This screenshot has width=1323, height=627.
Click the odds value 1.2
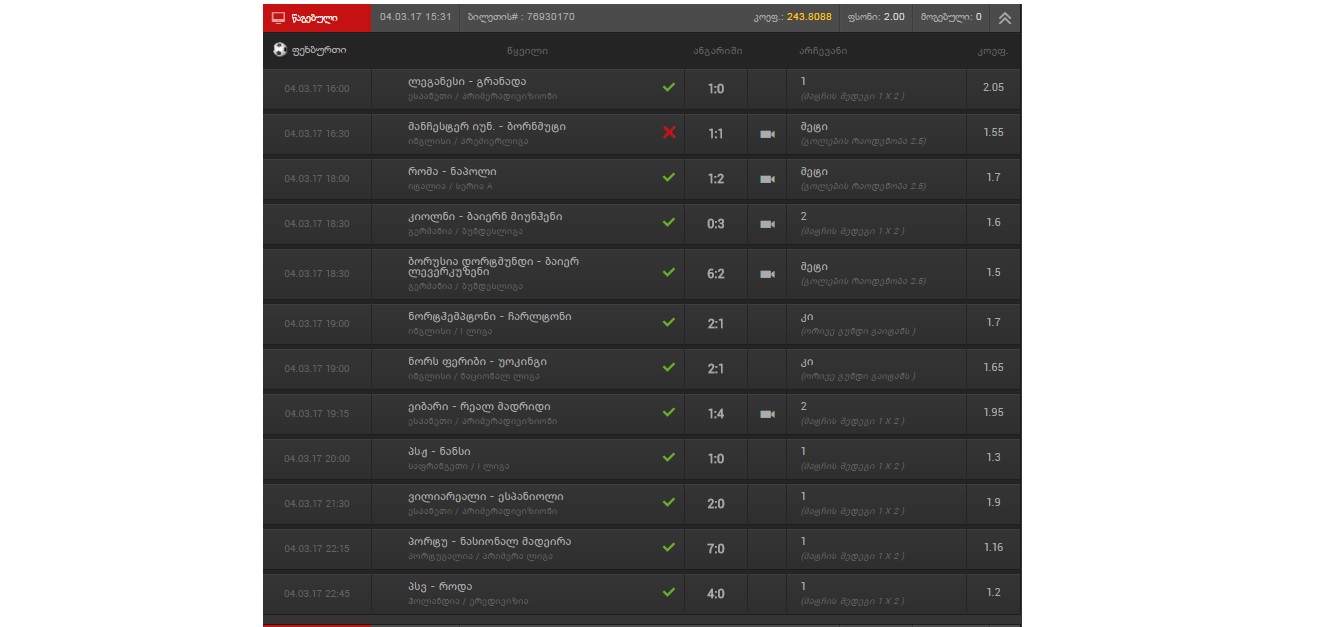pyautogui.click(x=993, y=593)
